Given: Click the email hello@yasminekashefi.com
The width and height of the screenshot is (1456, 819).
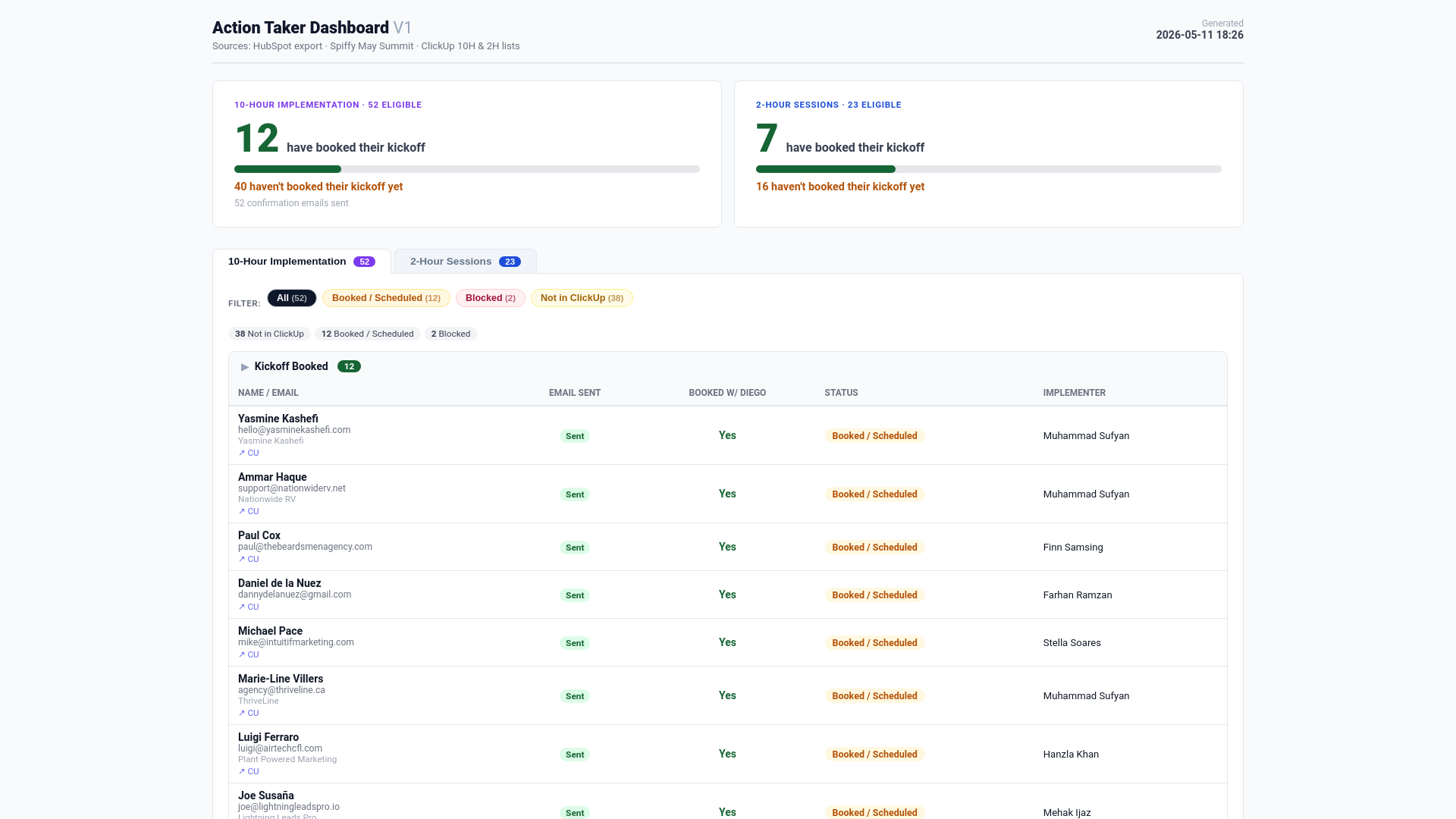Looking at the screenshot, I should pyautogui.click(x=294, y=430).
